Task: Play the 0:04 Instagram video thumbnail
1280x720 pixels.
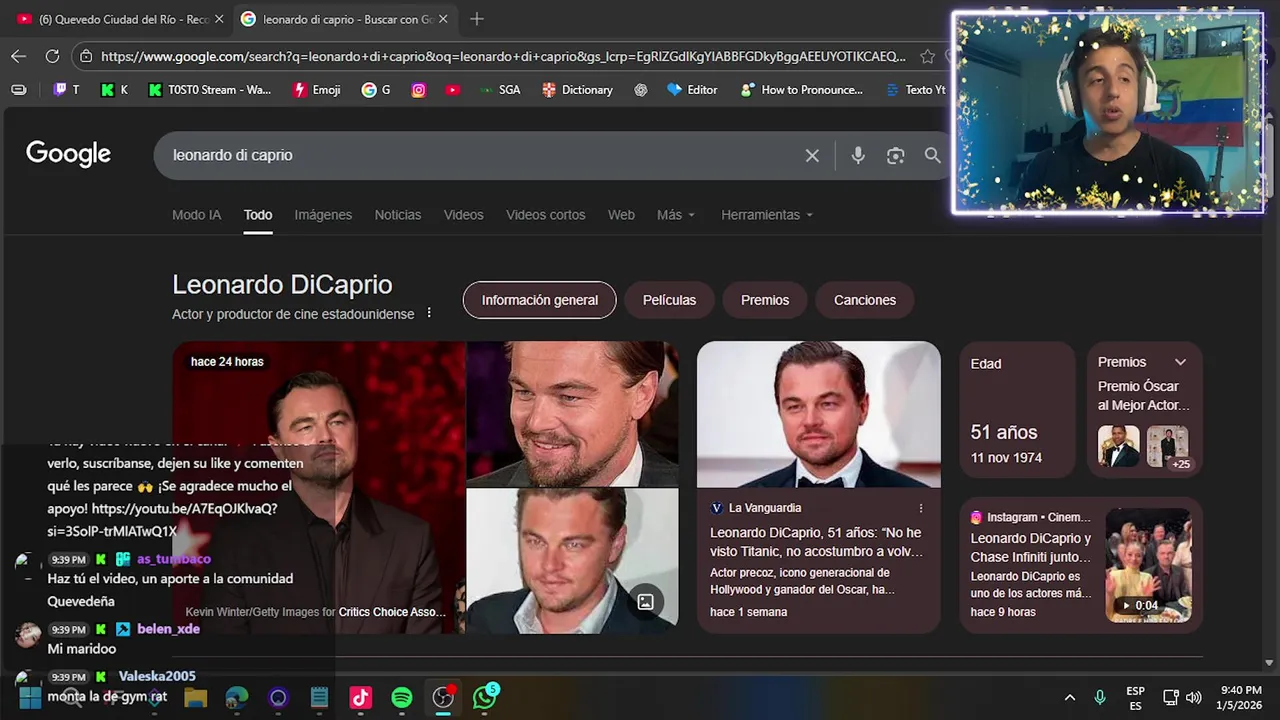Action: coord(1148,565)
